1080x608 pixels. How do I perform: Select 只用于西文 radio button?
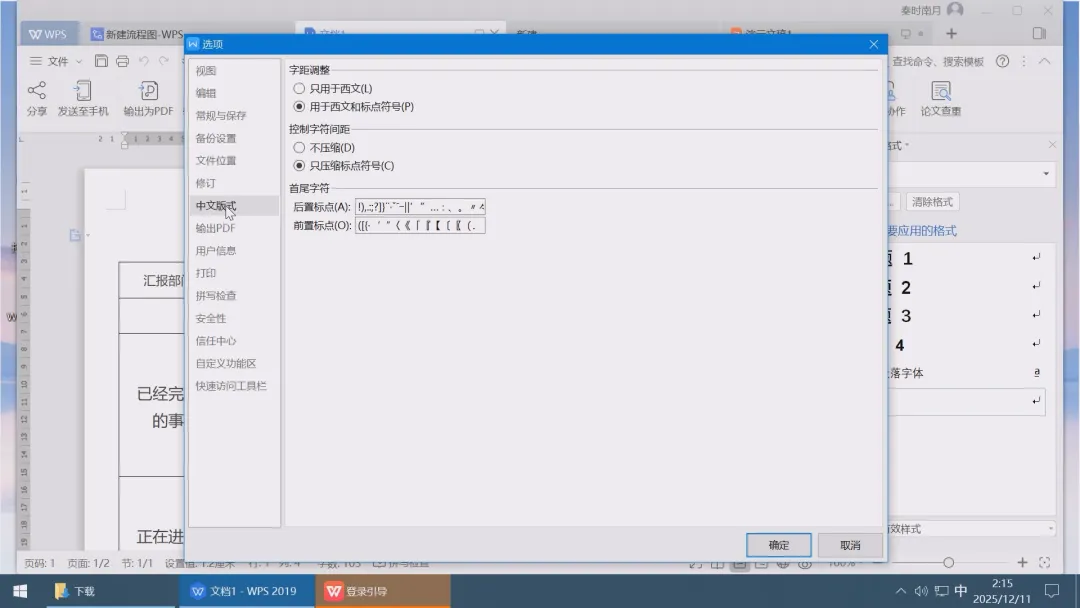[x=299, y=88]
